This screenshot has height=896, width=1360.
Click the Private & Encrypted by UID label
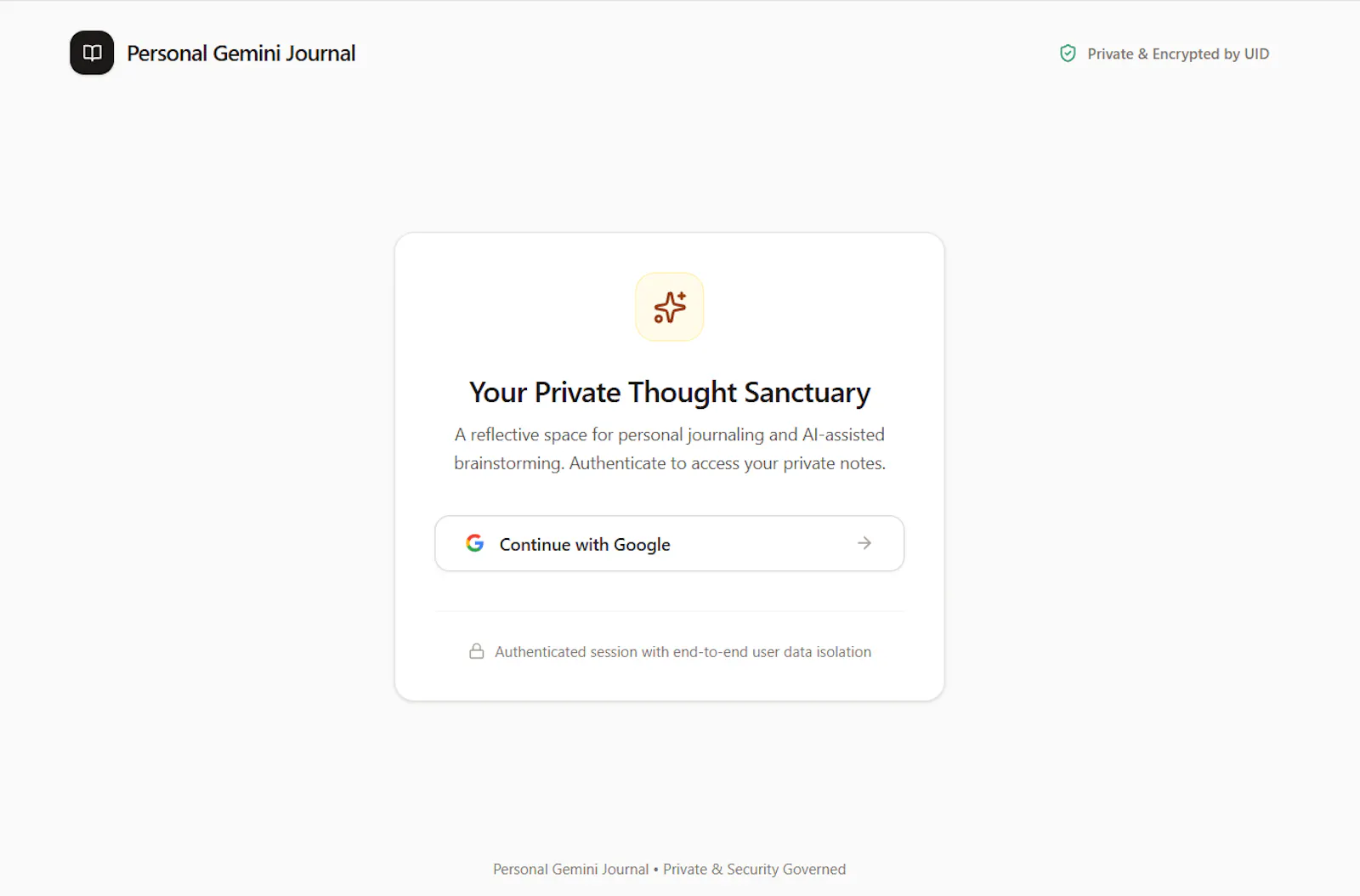pos(1178,54)
